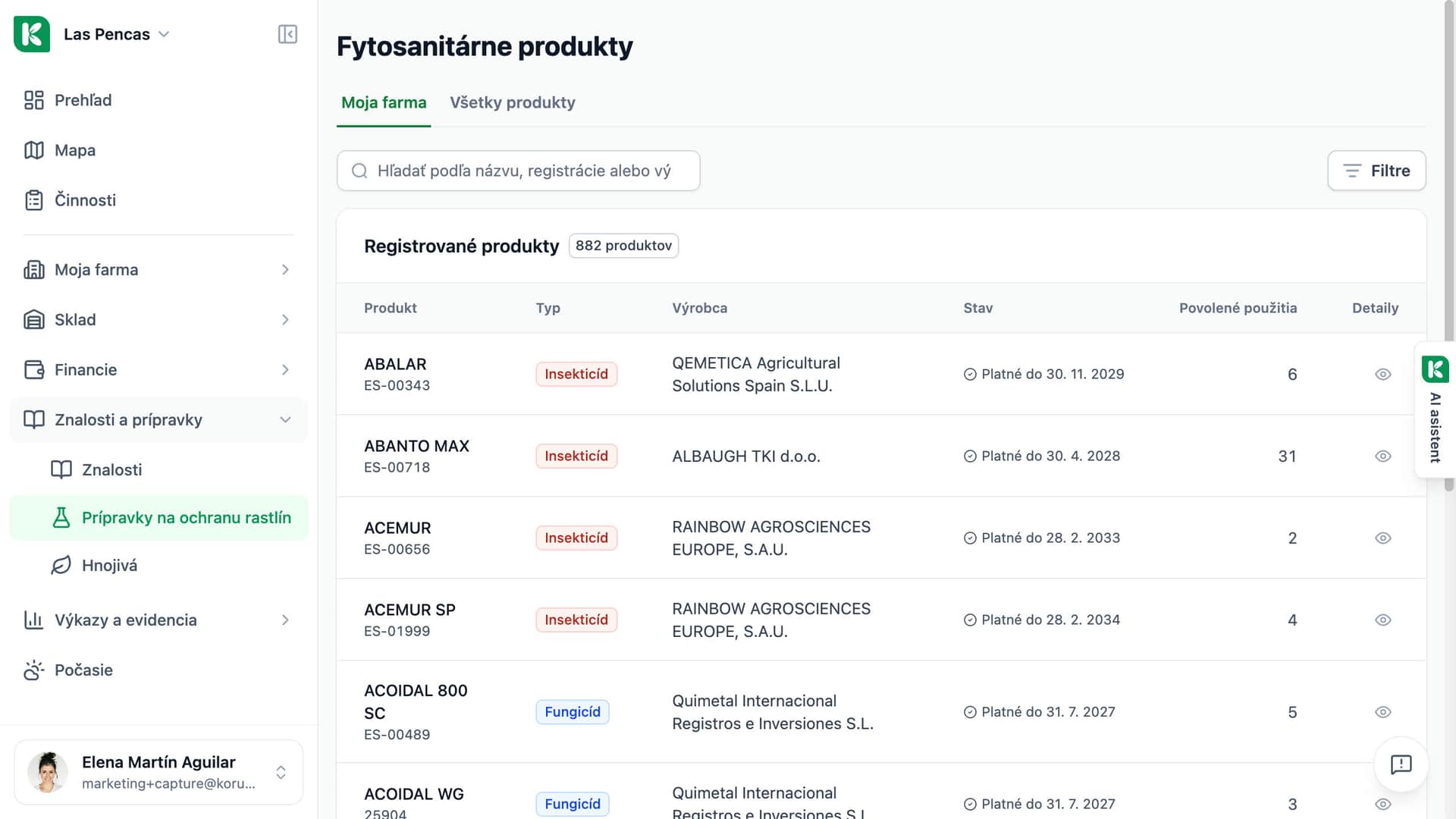Open Počasie weather icon
This screenshot has width=1456, height=819.
pyautogui.click(x=34, y=670)
